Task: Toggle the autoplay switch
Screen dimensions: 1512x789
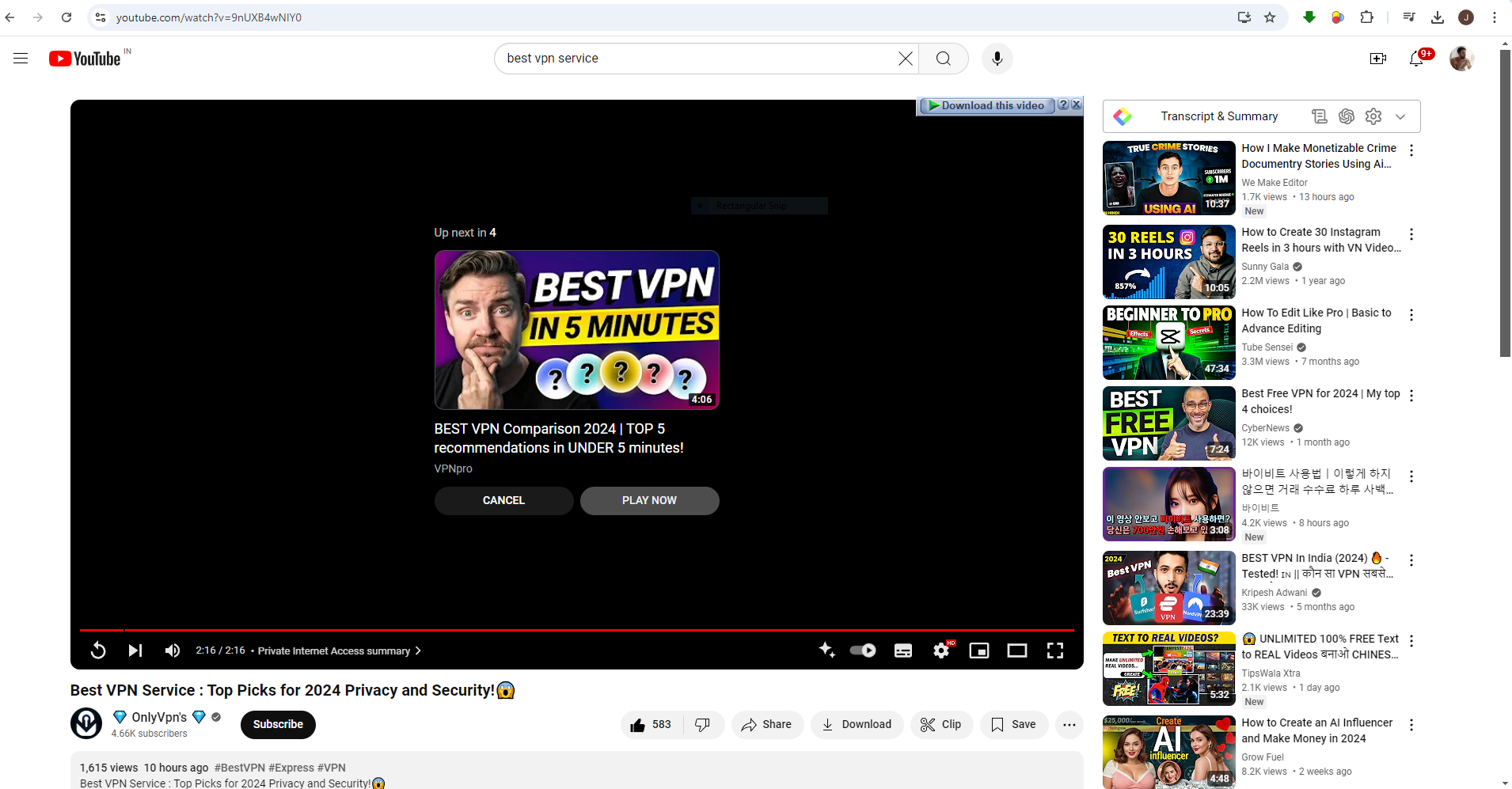Action: [863, 651]
